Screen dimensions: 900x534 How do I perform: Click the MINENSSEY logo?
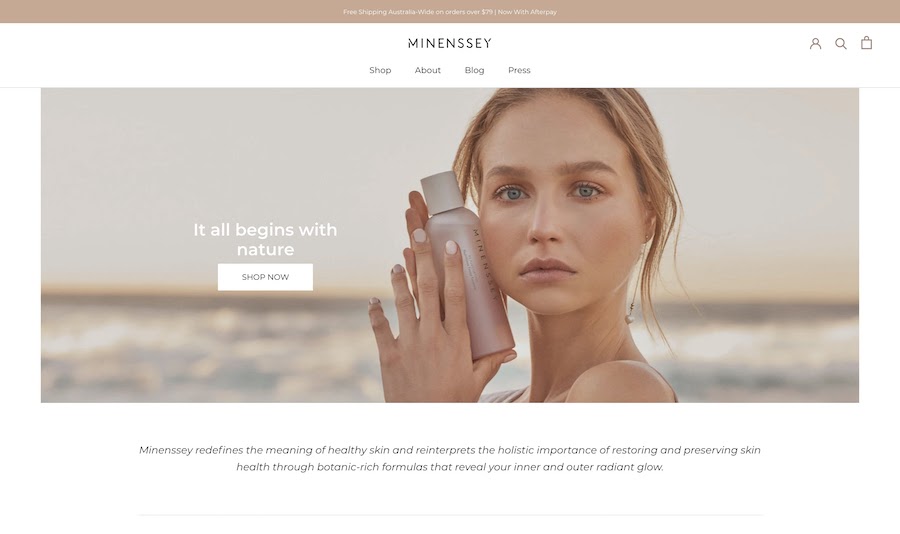click(450, 43)
